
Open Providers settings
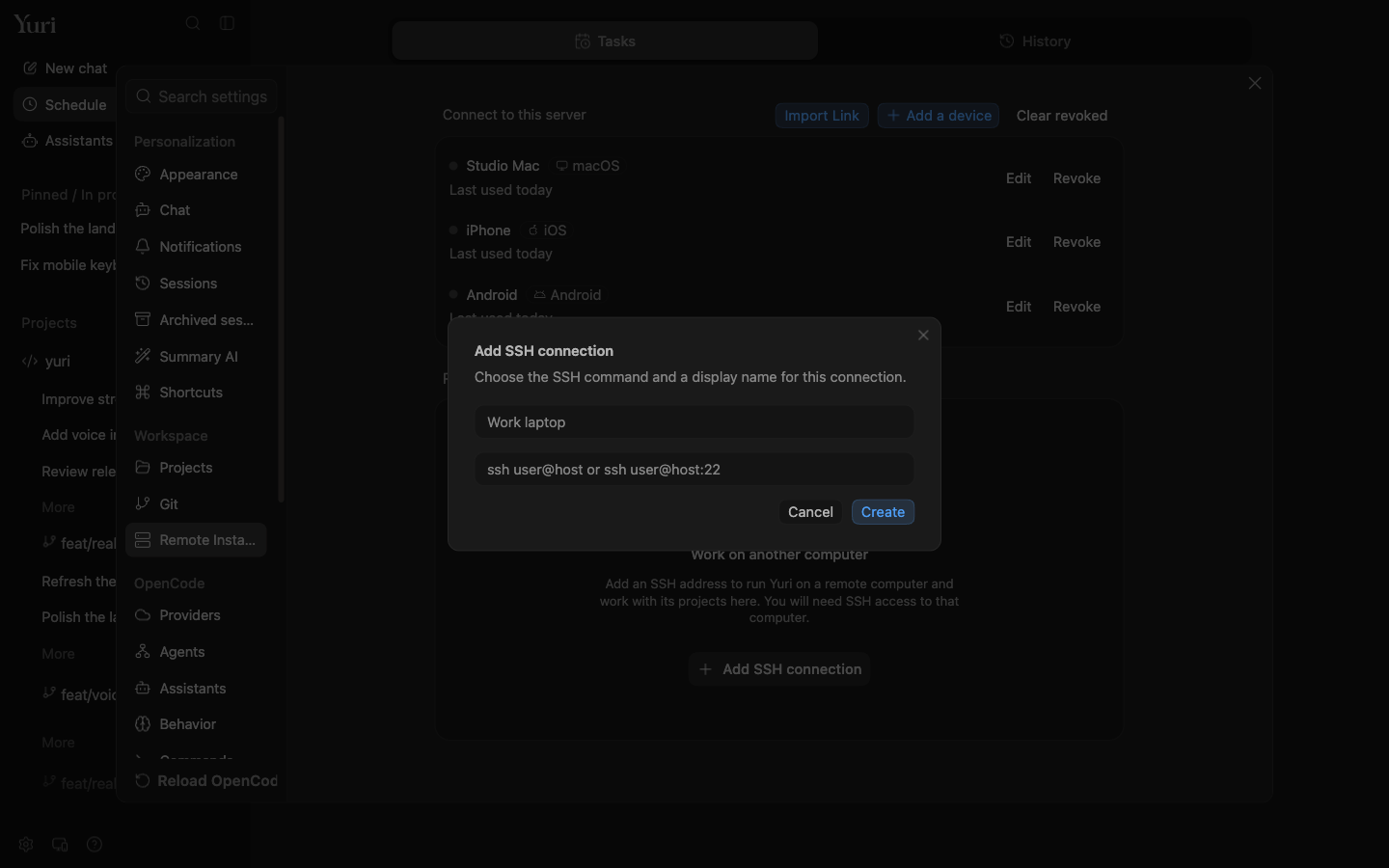click(x=196, y=615)
